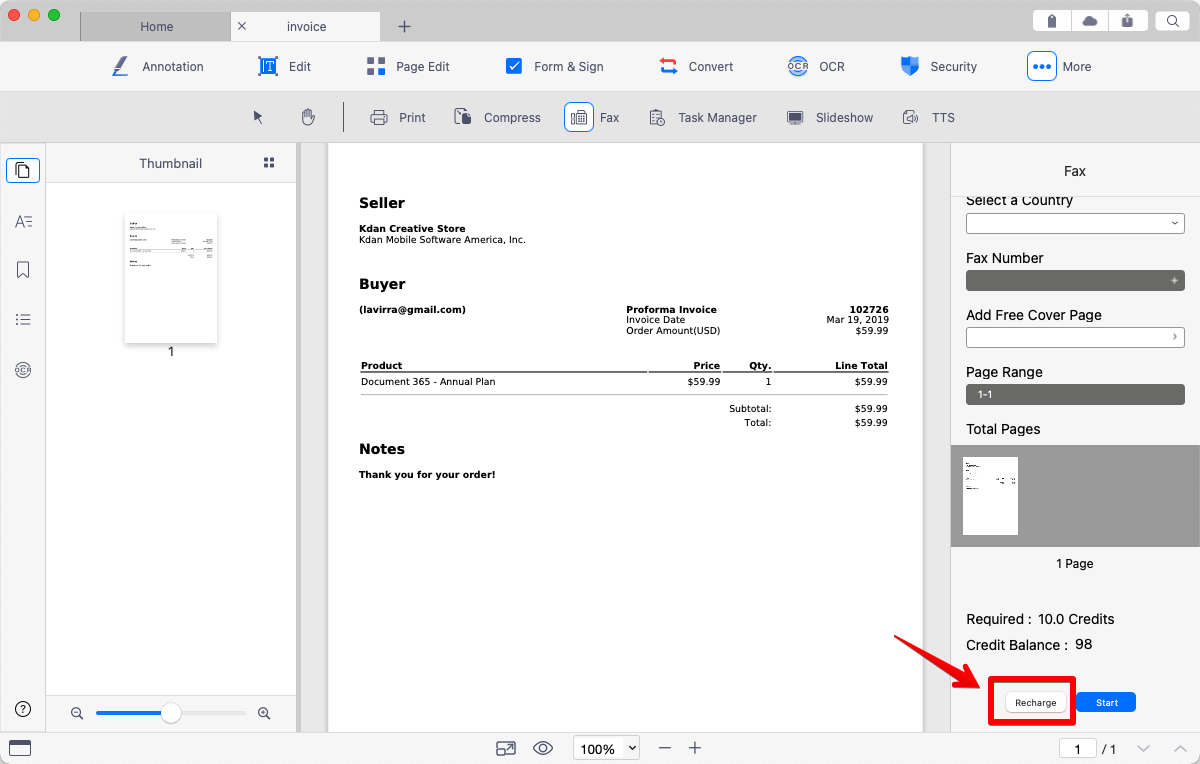Expand Add Free Cover Page
The width and height of the screenshot is (1200, 764).
click(x=1075, y=337)
